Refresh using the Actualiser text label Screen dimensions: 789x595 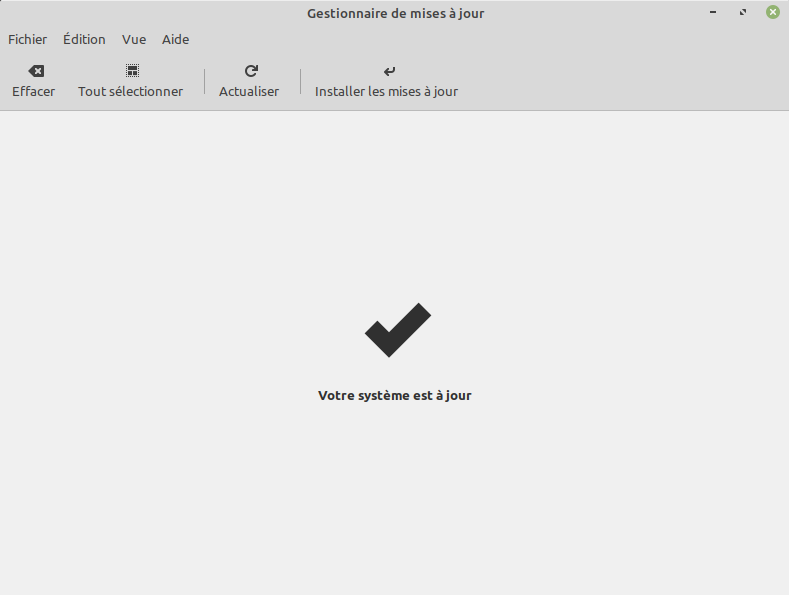(249, 91)
